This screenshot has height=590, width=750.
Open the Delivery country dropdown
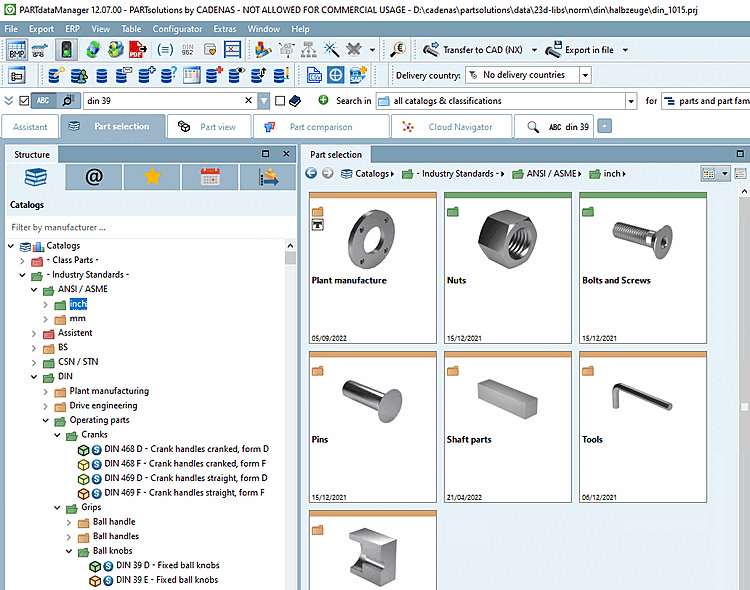(585, 75)
